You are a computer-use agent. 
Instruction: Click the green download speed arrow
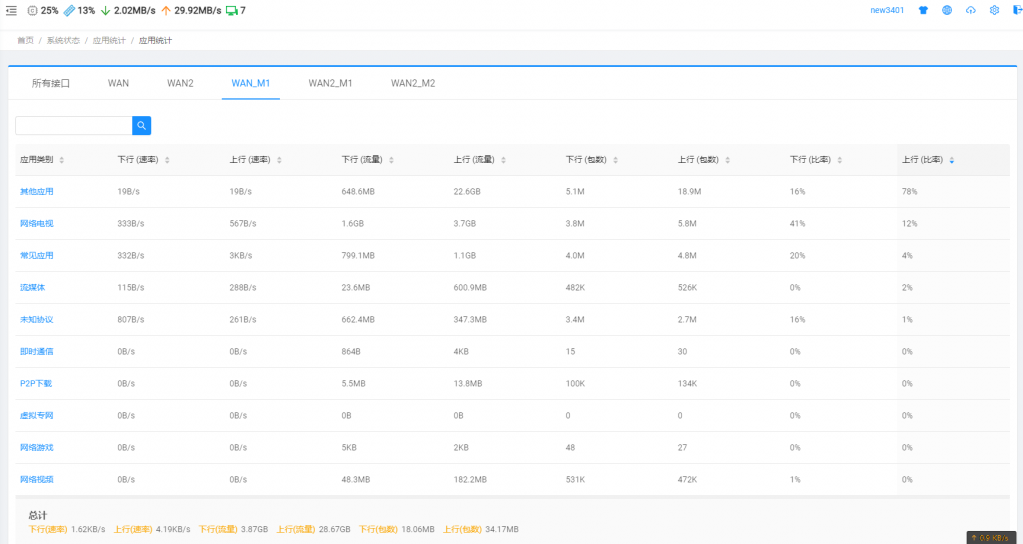click(106, 10)
